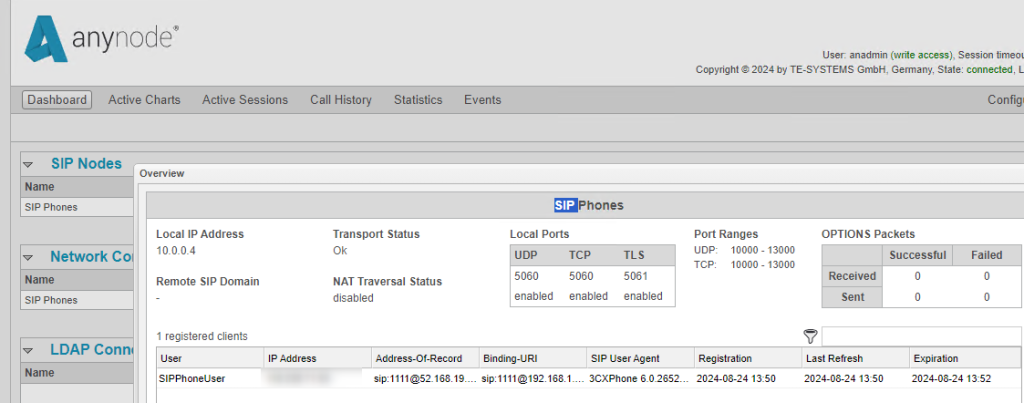Sort by Expiration column header
The image size is (1024, 403).
pyautogui.click(x=935, y=358)
